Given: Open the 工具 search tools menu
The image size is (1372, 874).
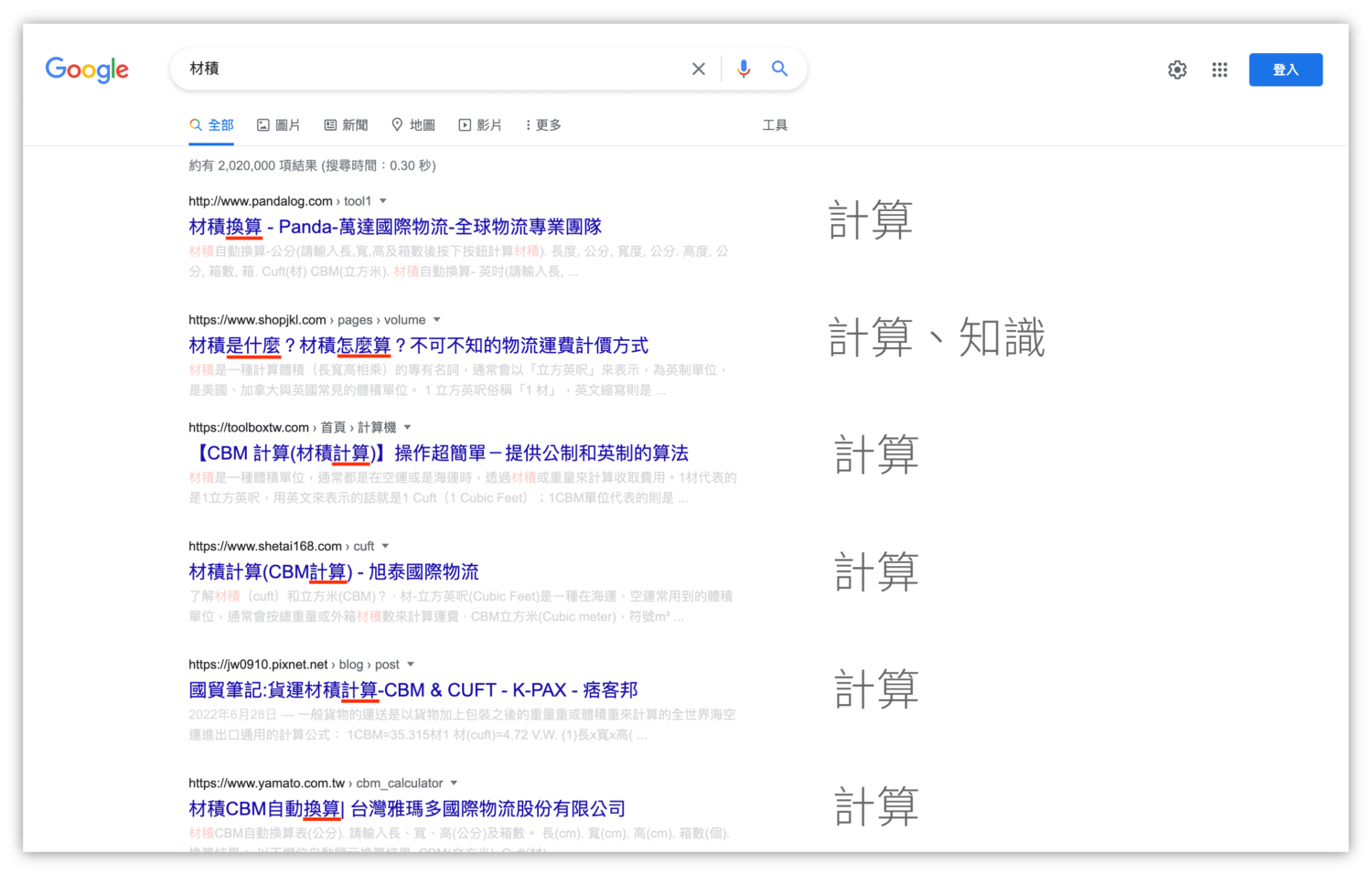Looking at the screenshot, I should point(776,124).
